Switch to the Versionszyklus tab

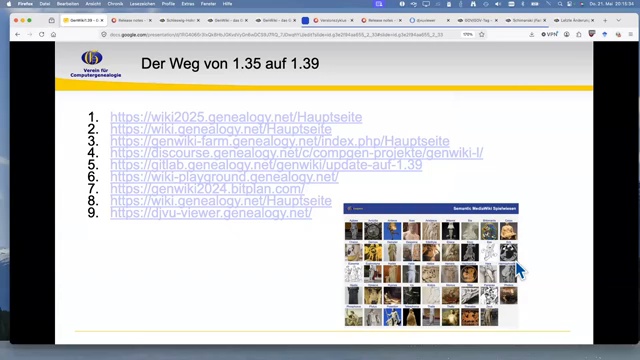coord(333,20)
